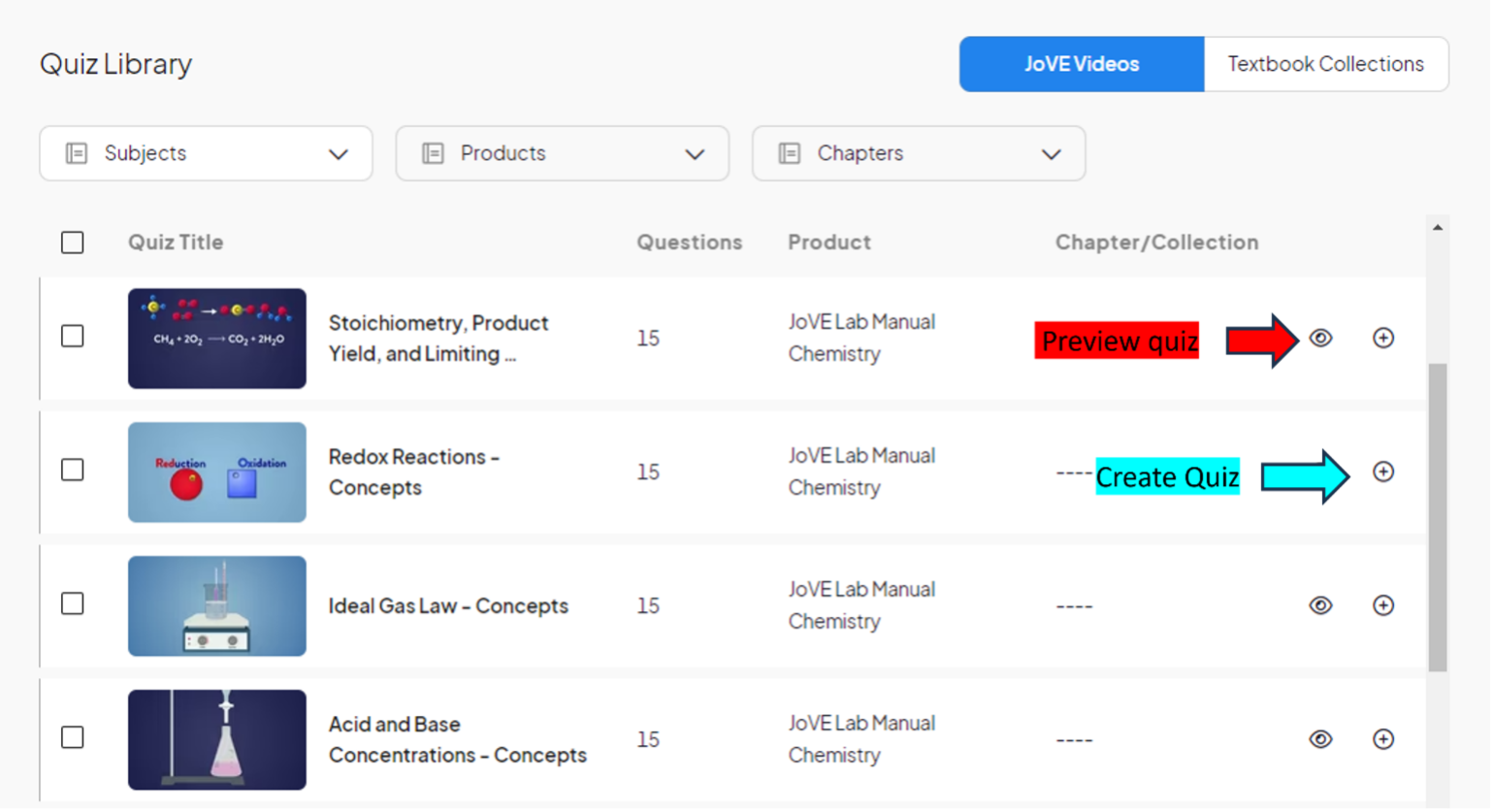Open the Products dropdown filter
The image size is (1494, 812).
(562, 153)
